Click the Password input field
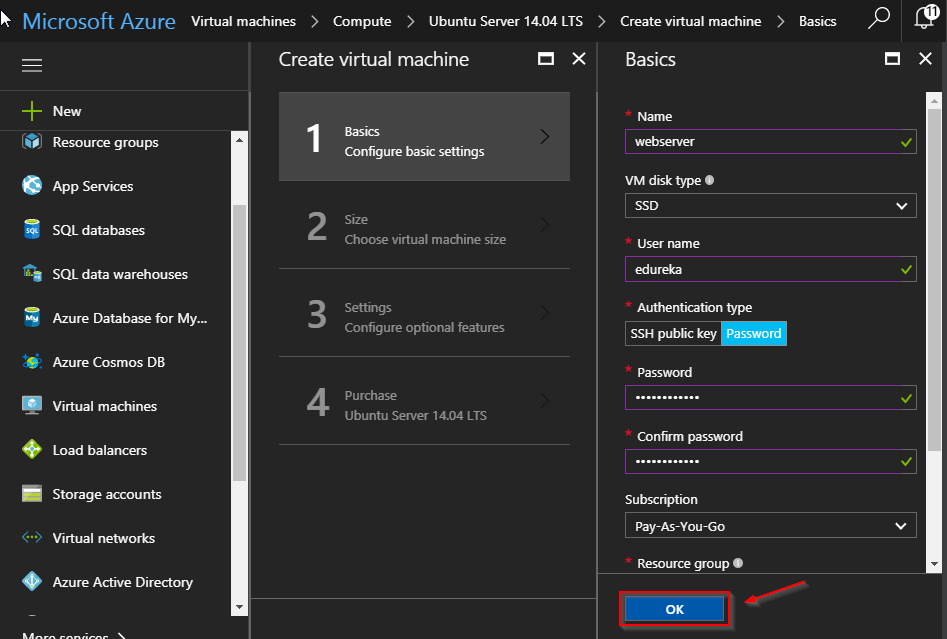947x639 pixels. click(771, 397)
